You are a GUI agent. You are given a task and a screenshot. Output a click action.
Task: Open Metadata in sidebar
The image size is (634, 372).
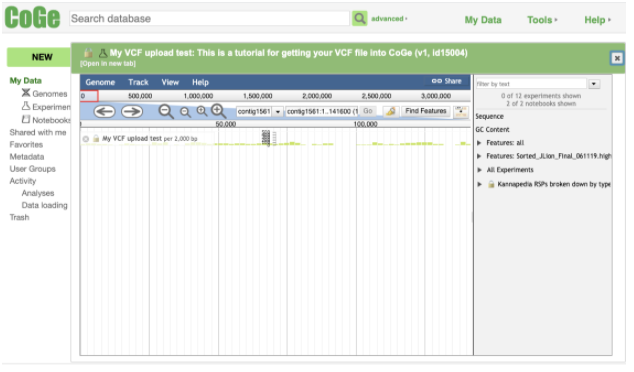coord(27,156)
